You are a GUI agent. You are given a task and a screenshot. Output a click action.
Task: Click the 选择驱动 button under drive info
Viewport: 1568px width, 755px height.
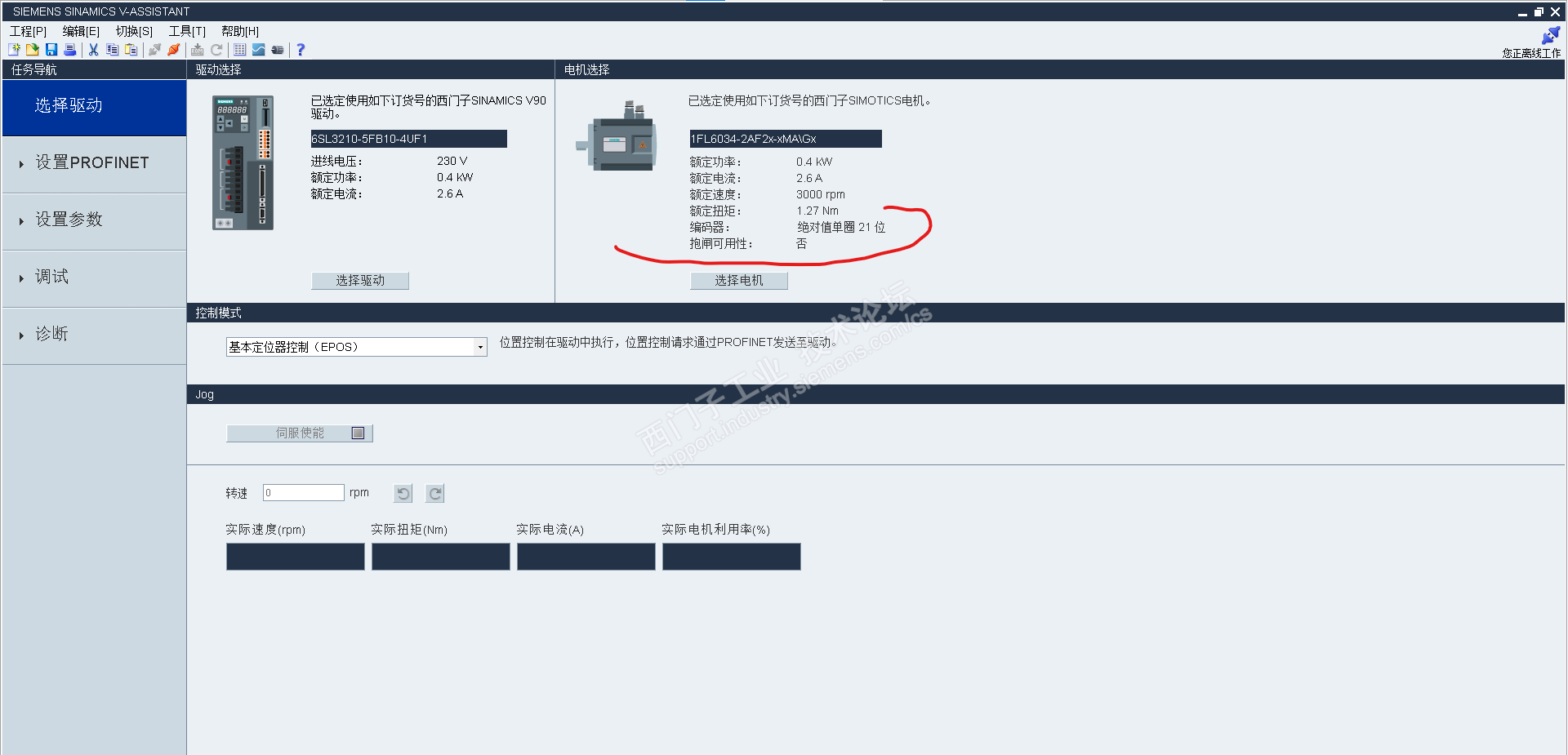tap(360, 281)
